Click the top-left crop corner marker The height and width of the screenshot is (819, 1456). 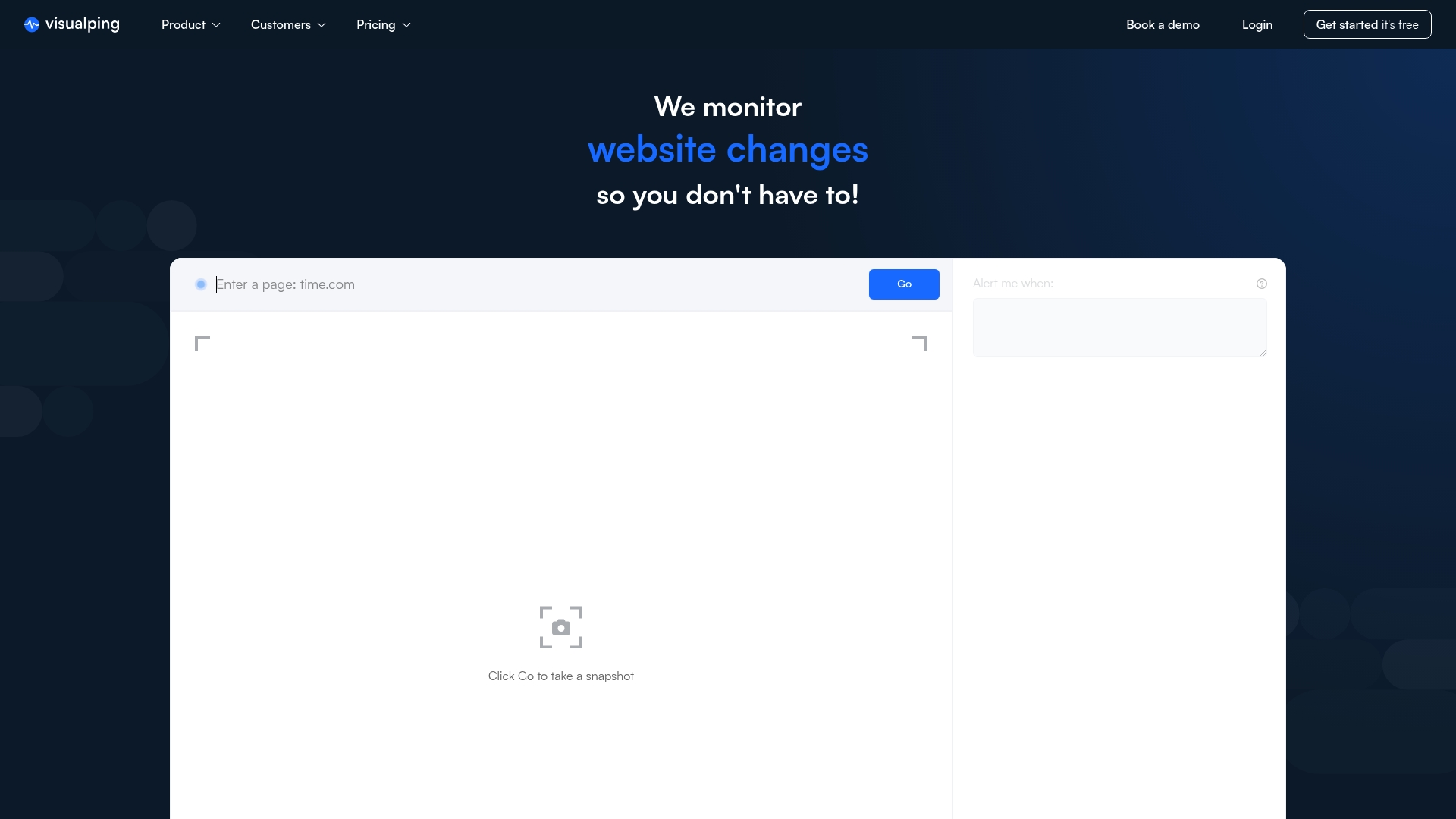(202, 344)
